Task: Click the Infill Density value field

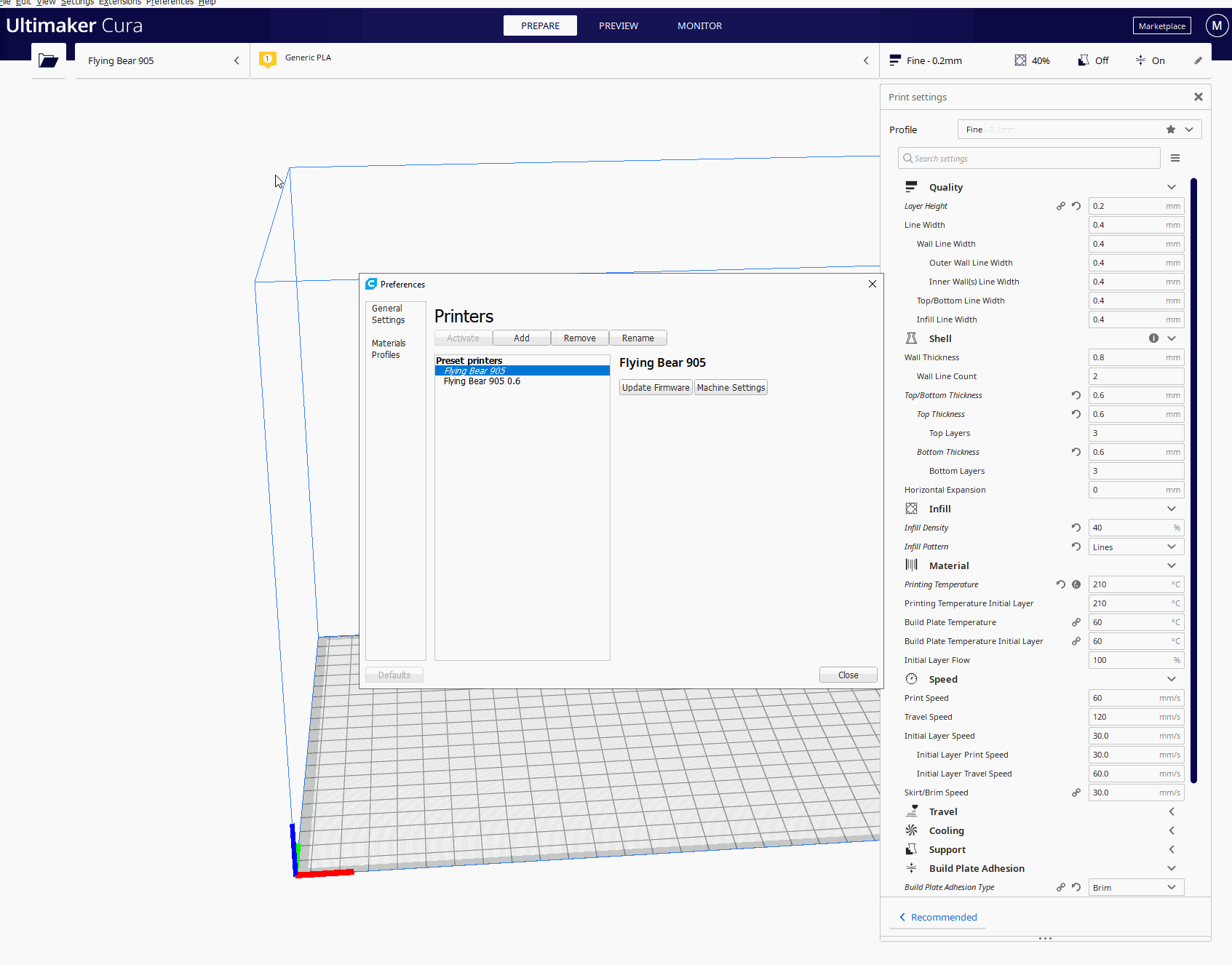Action: [x=1136, y=528]
